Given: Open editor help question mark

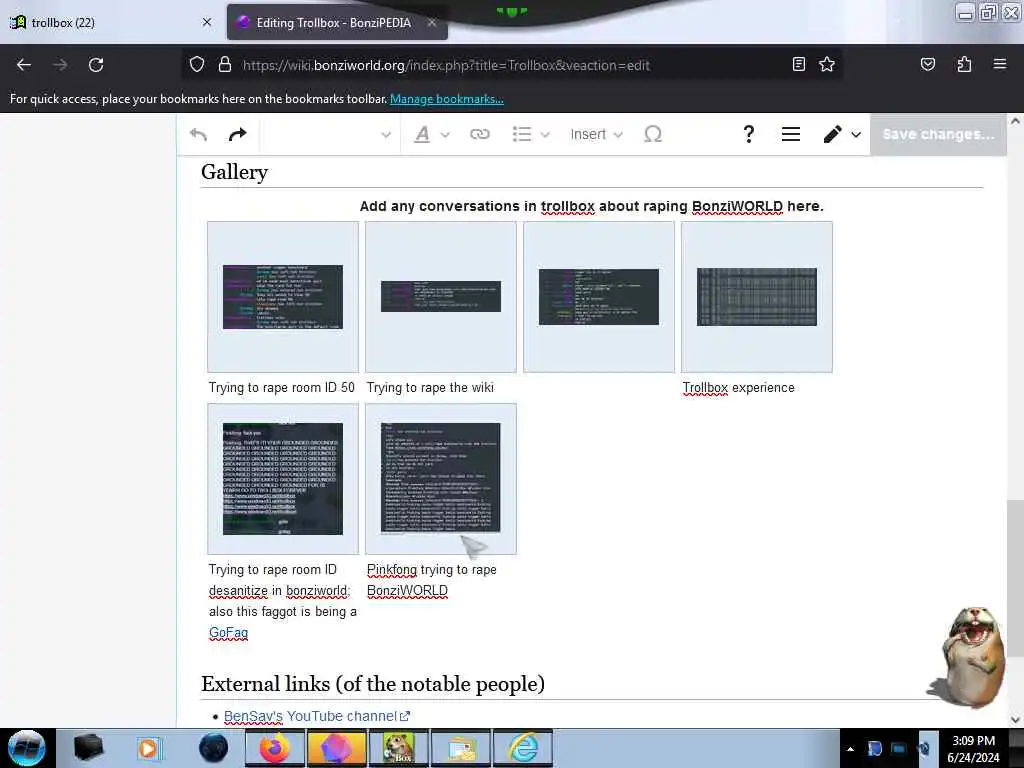Looking at the screenshot, I should click(x=748, y=135).
